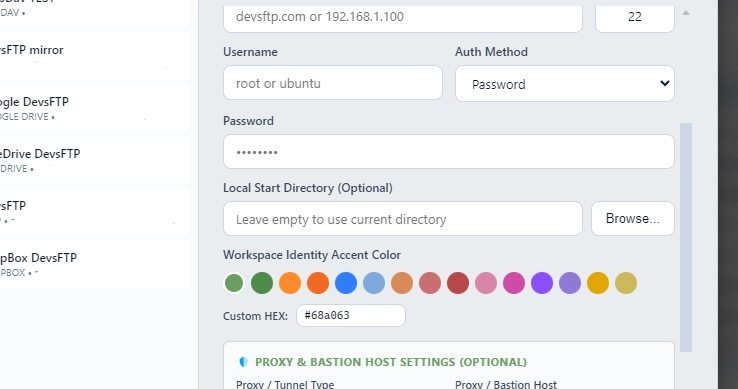Focus the Username input field

tap(333, 83)
